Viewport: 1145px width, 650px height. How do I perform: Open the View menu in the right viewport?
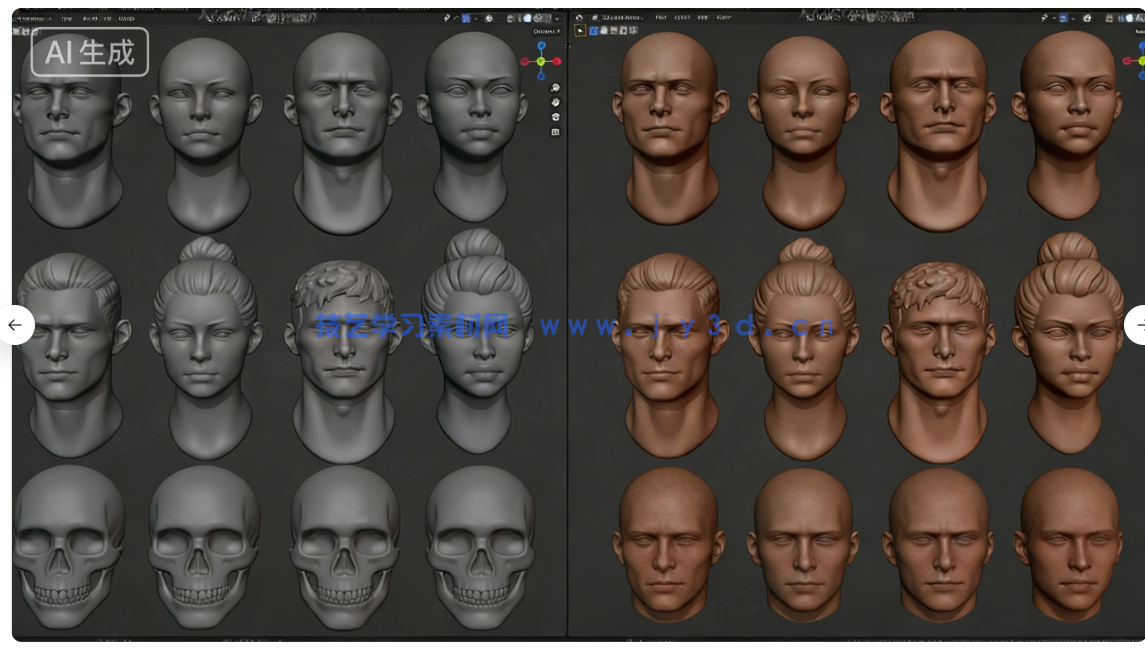(x=661, y=17)
